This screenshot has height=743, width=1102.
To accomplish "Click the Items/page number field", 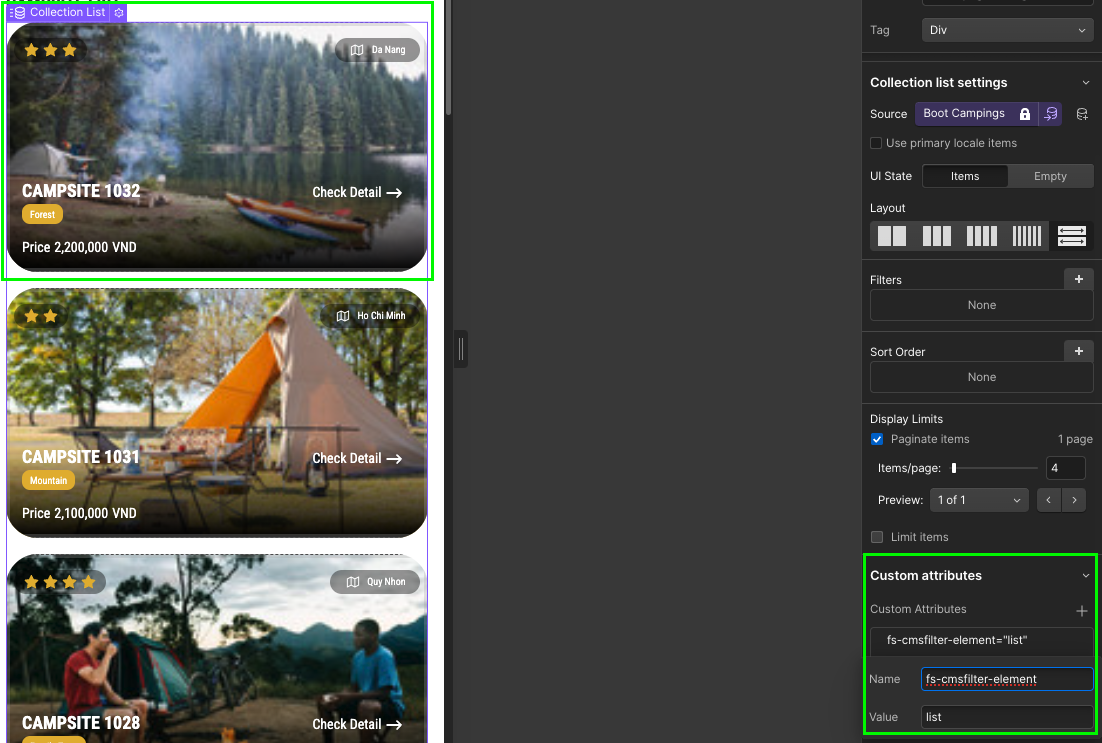I will pos(1065,468).
